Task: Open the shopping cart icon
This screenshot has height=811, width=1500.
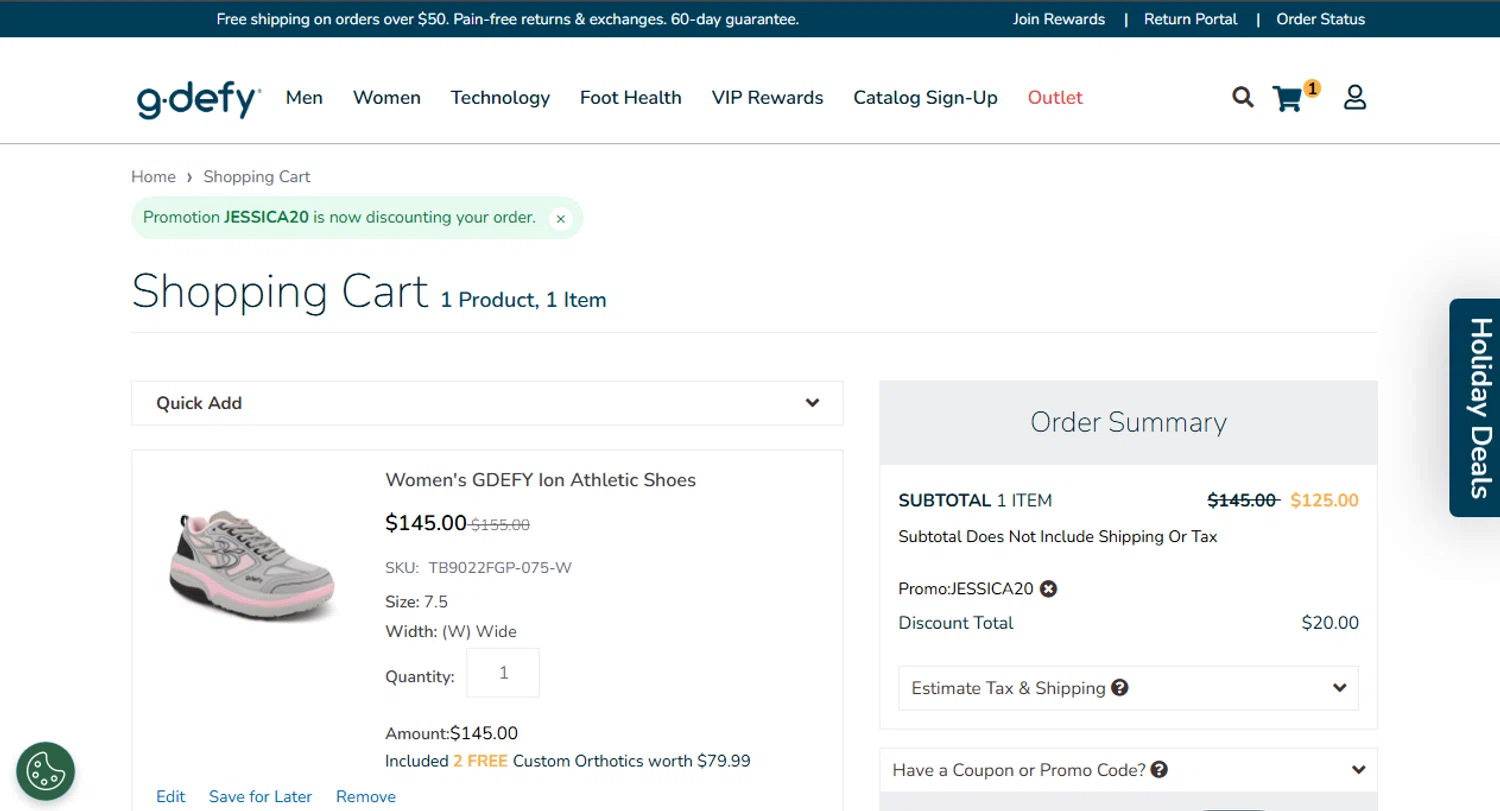Action: [x=1288, y=98]
